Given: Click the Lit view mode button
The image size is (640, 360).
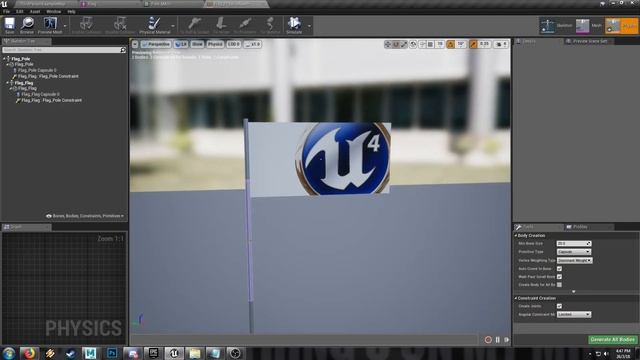Looking at the screenshot, I should (x=181, y=44).
